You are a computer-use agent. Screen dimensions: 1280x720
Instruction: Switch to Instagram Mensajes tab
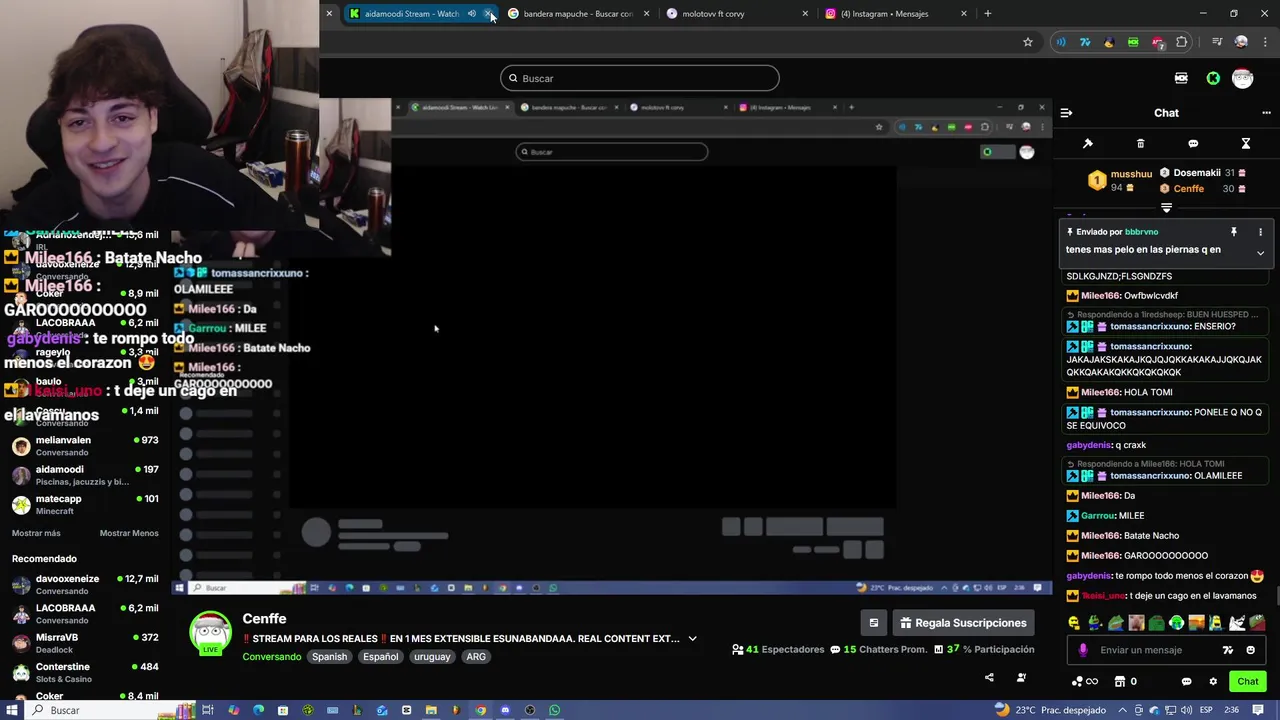click(x=889, y=14)
